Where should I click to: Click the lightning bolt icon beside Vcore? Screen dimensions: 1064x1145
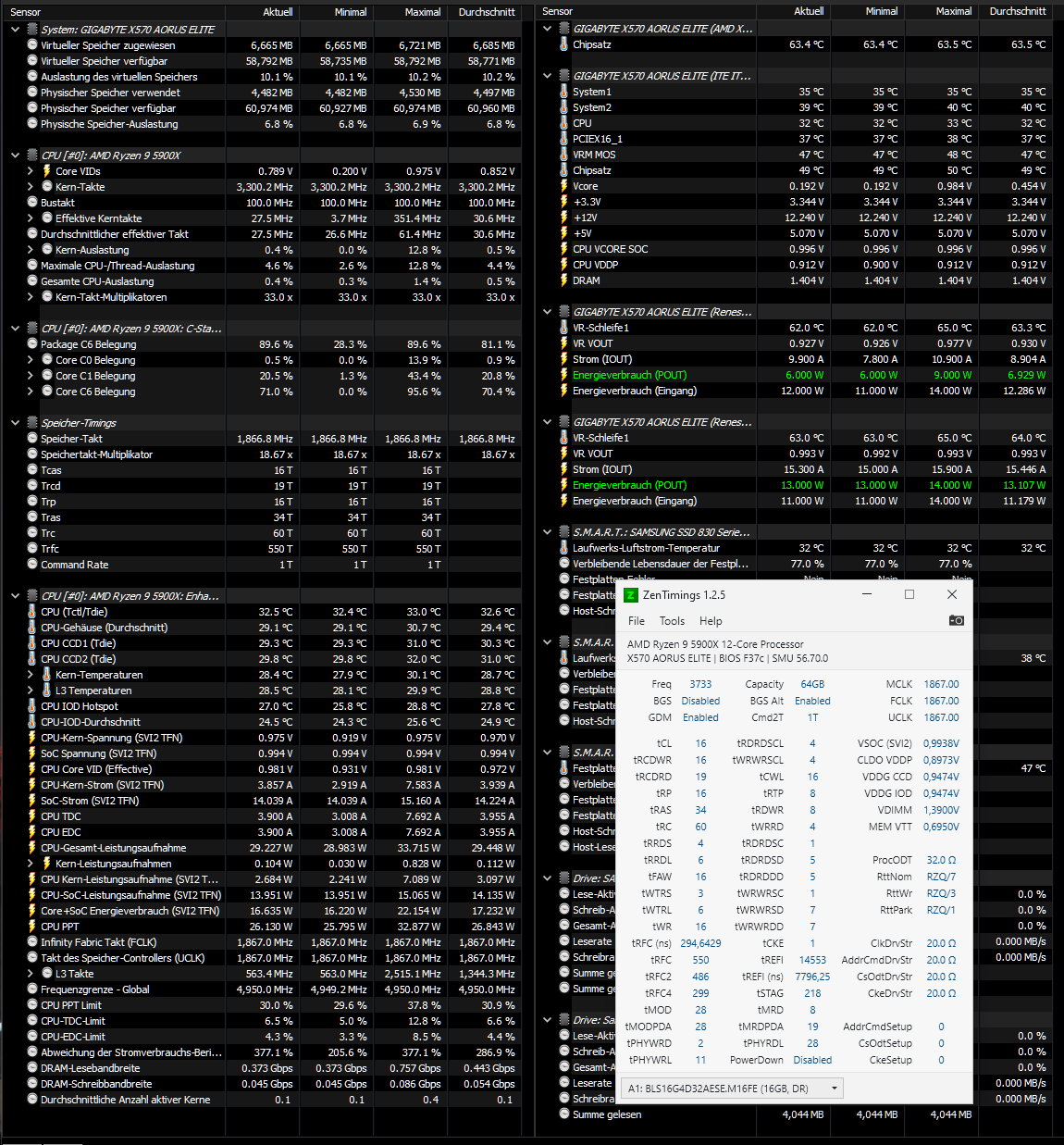(563, 186)
